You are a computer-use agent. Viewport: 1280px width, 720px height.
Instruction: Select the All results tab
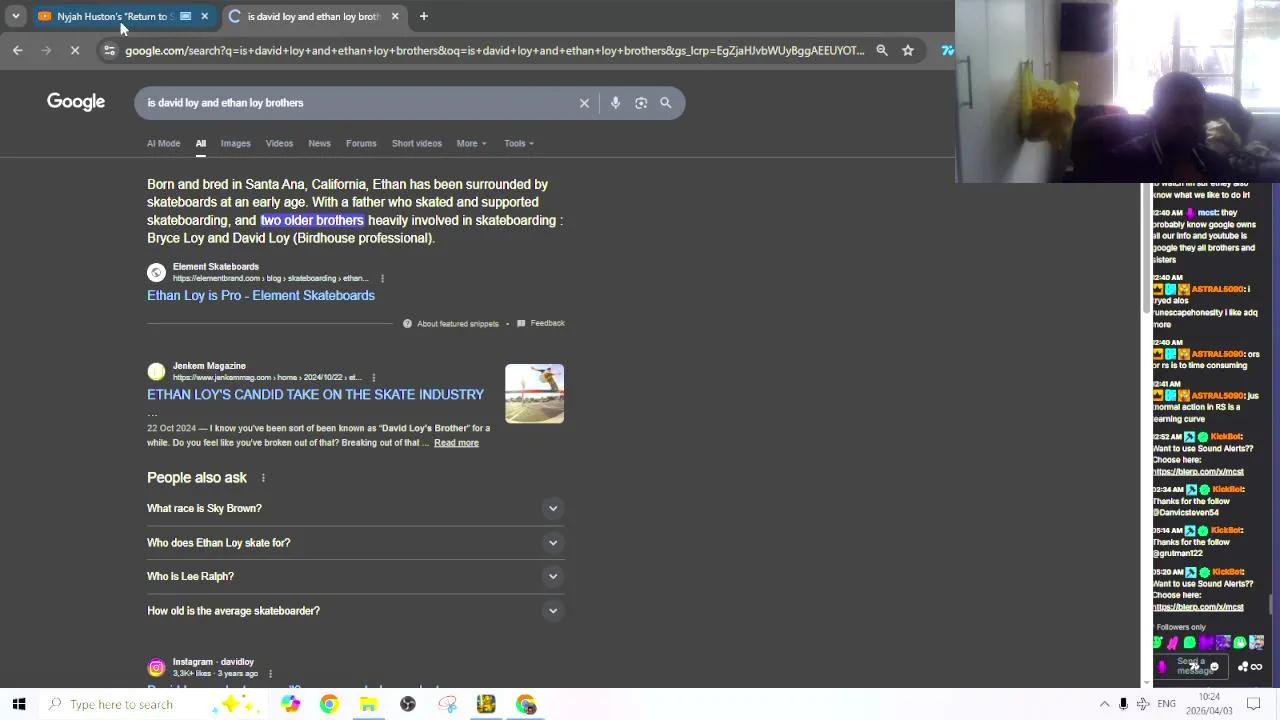[x=200, y=143]
